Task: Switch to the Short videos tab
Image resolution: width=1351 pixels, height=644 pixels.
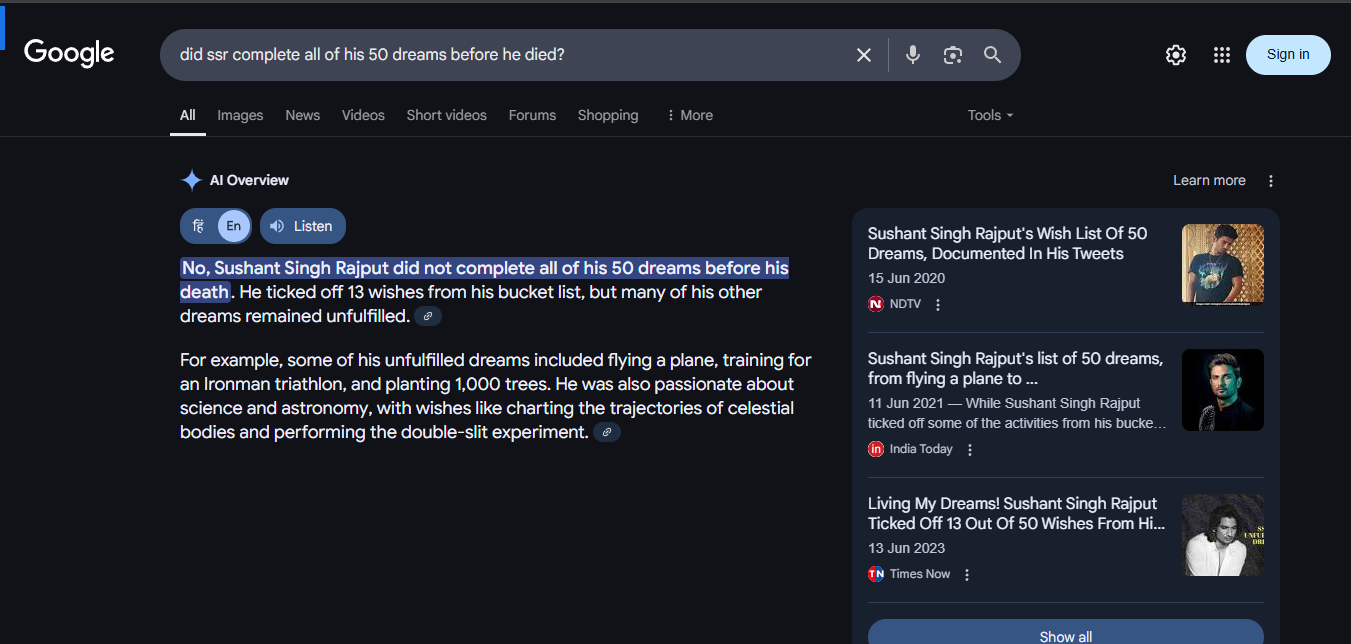Action: point(447,115)
